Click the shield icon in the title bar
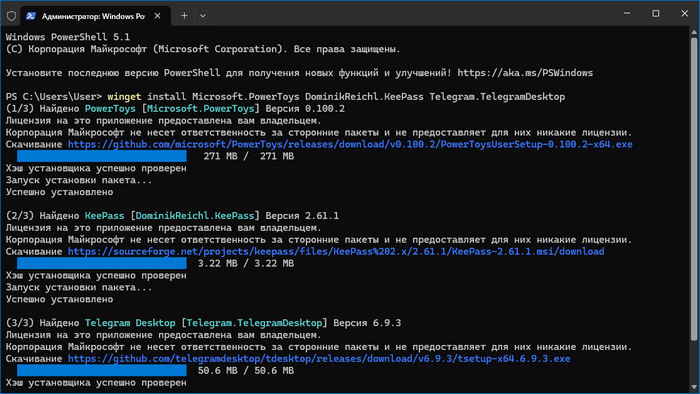 12,16
